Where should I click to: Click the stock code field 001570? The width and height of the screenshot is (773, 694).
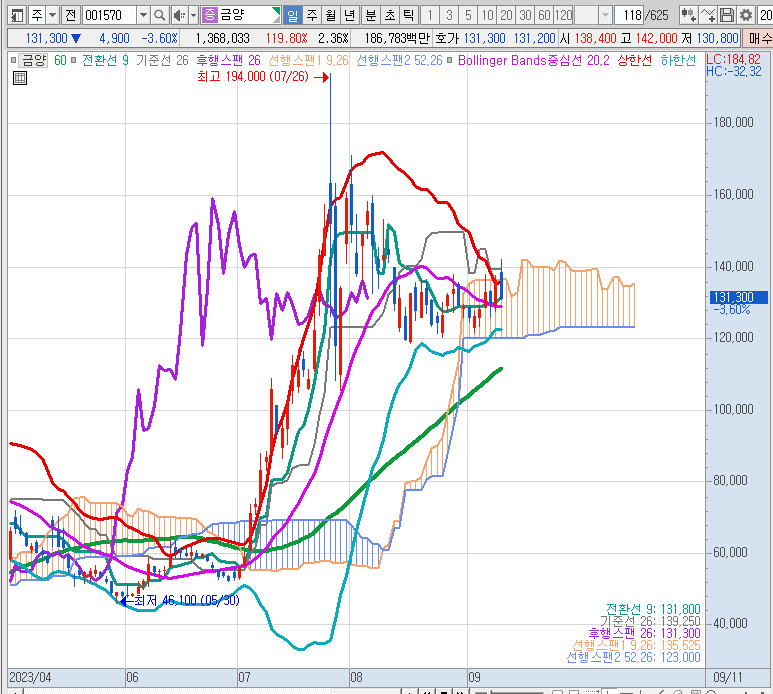click(x=108, y=16)
